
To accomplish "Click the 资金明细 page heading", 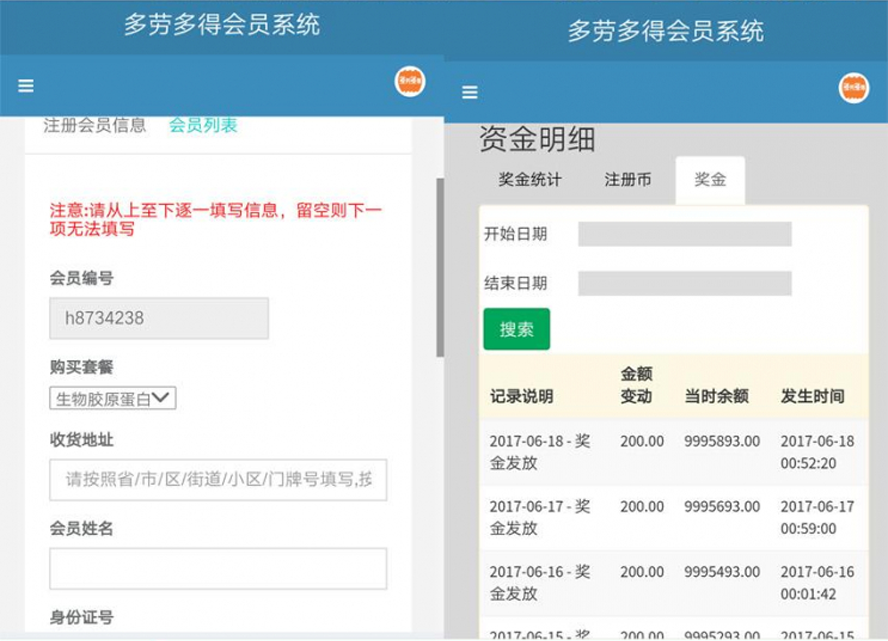I will pyautogui.click(x=537, y=139).
